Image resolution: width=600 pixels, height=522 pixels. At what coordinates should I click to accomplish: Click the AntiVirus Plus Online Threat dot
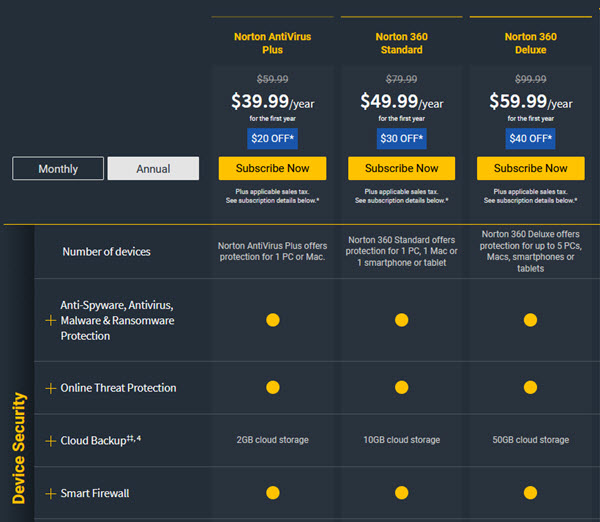(x=273, y=387)
